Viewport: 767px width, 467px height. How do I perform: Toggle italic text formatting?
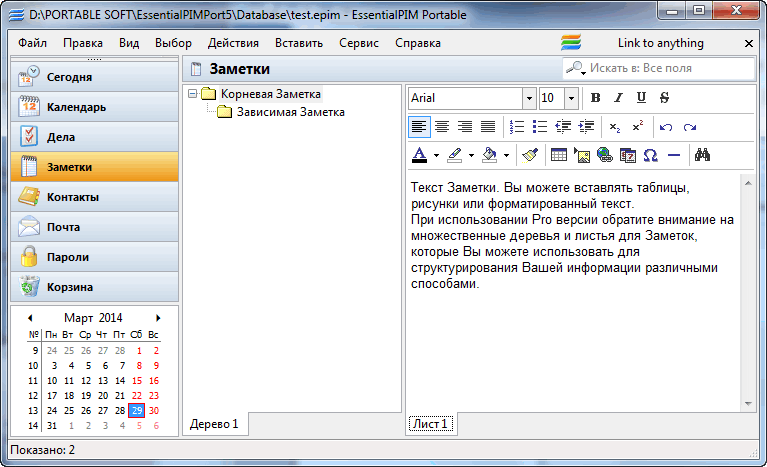click(x=618, y=98)
